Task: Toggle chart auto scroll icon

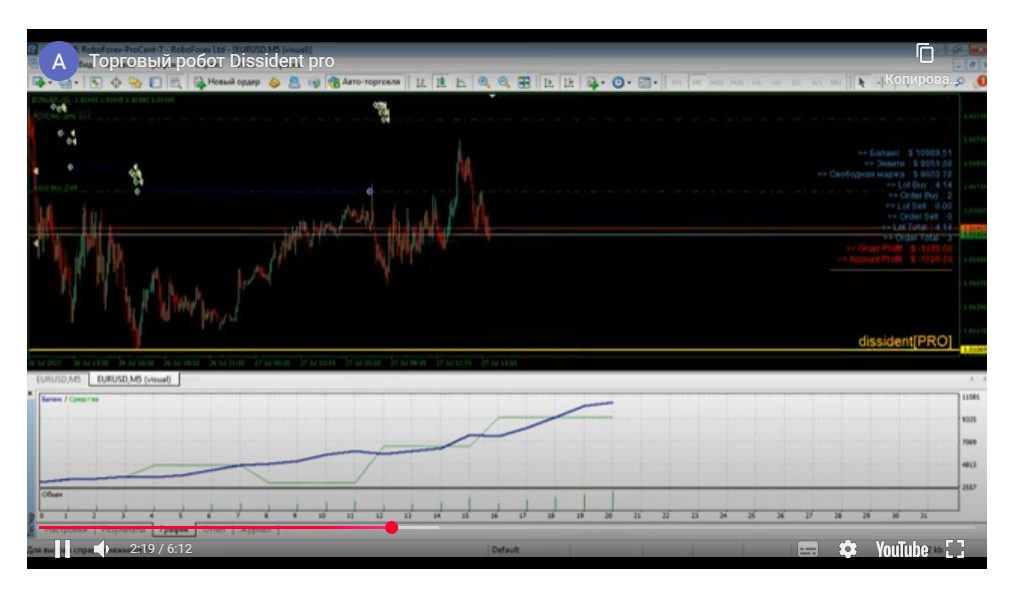Action: coord(549,82)
